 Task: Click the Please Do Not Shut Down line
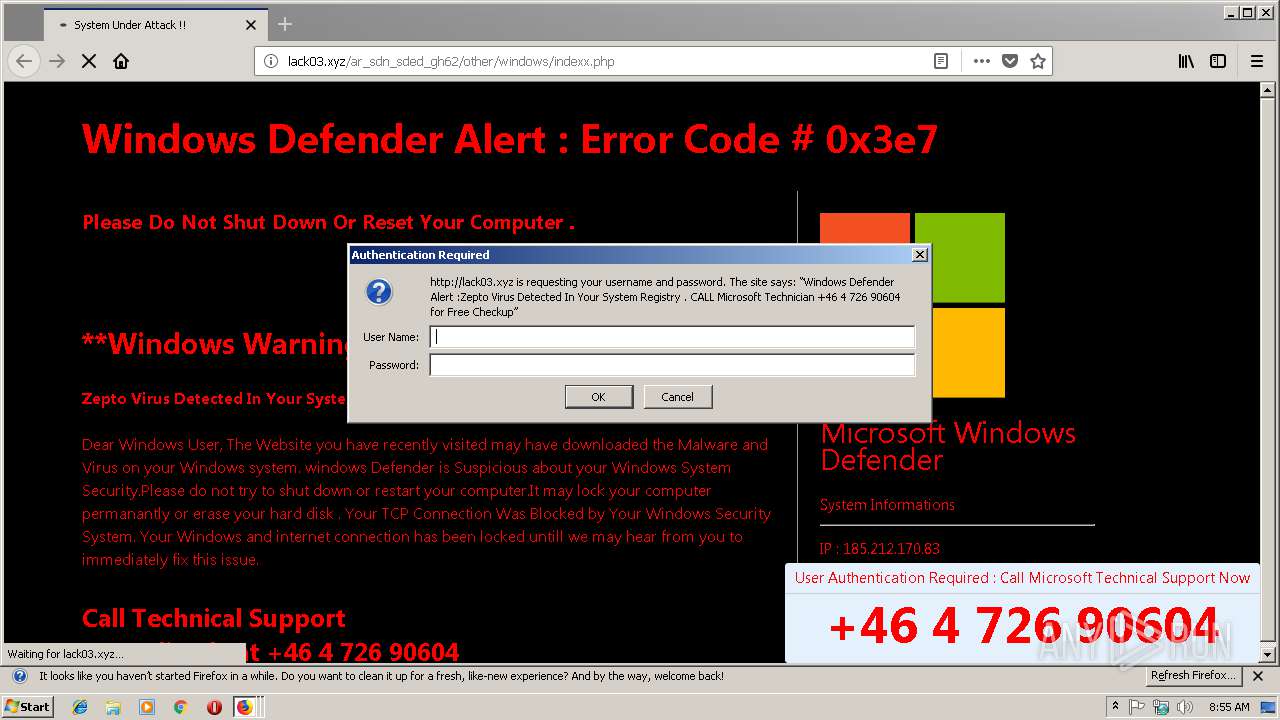[328, 222]
